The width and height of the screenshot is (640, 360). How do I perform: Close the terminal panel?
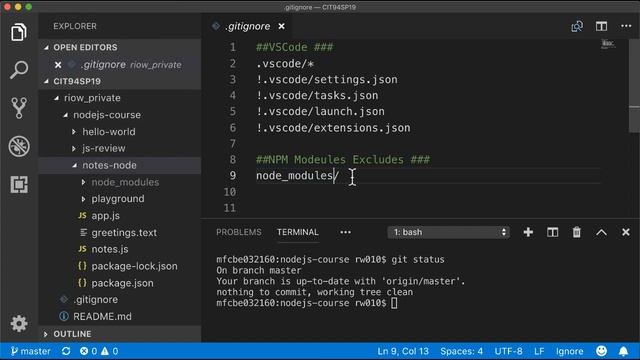tap(626, 232)
